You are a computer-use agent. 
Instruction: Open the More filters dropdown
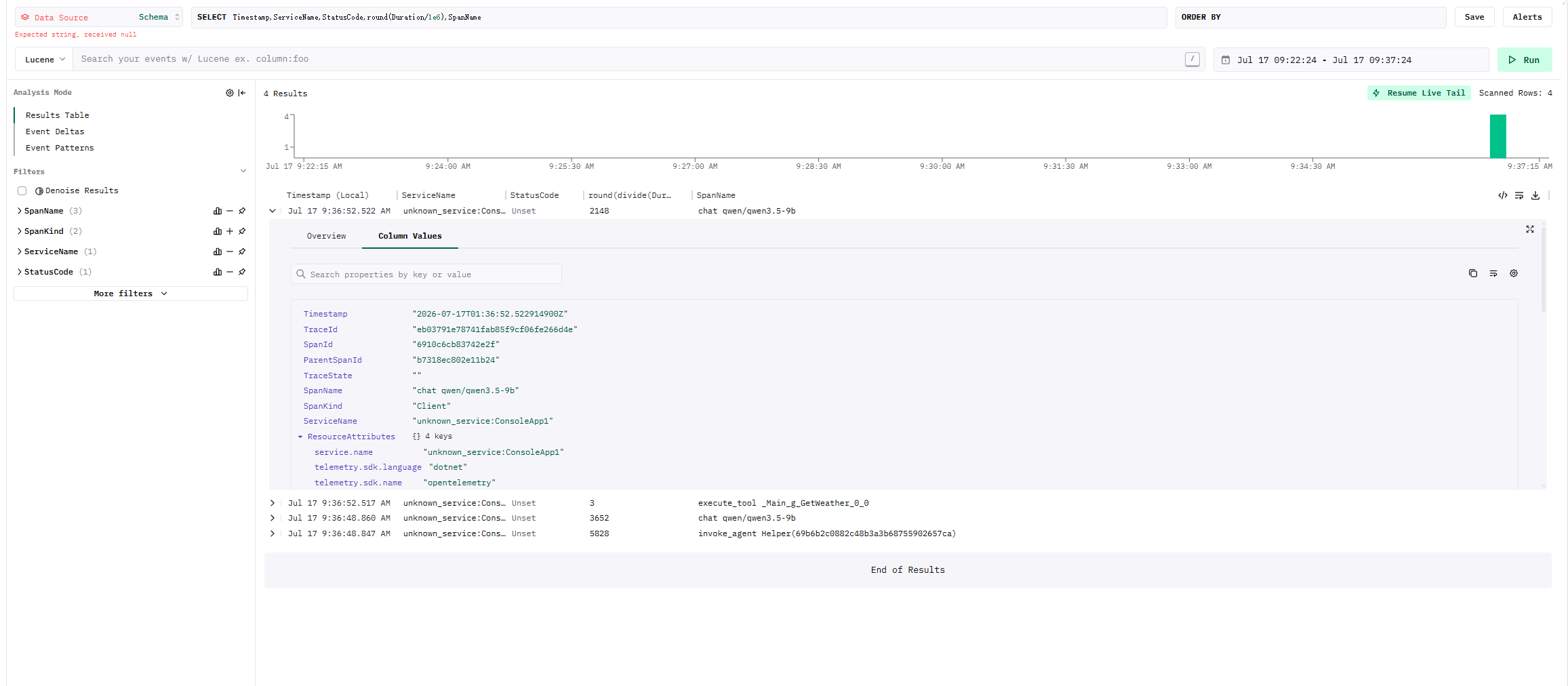click(x=131, y=294)
